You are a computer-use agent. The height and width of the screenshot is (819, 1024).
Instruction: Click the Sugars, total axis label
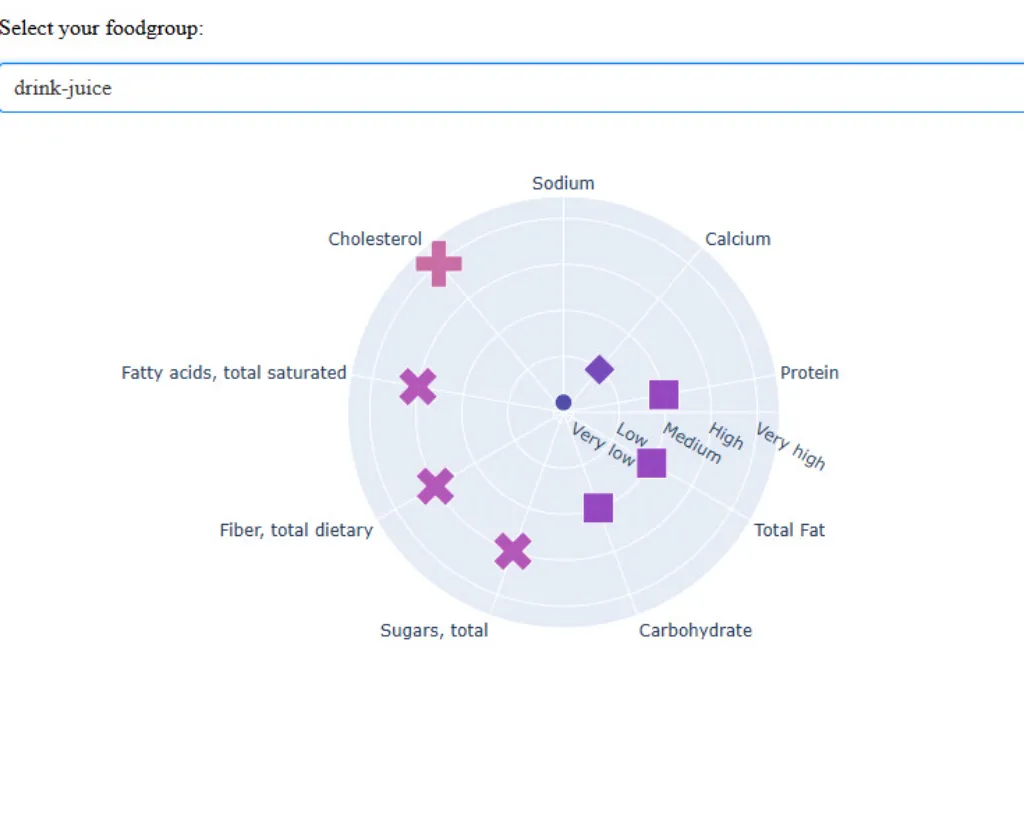click(434, 630)
